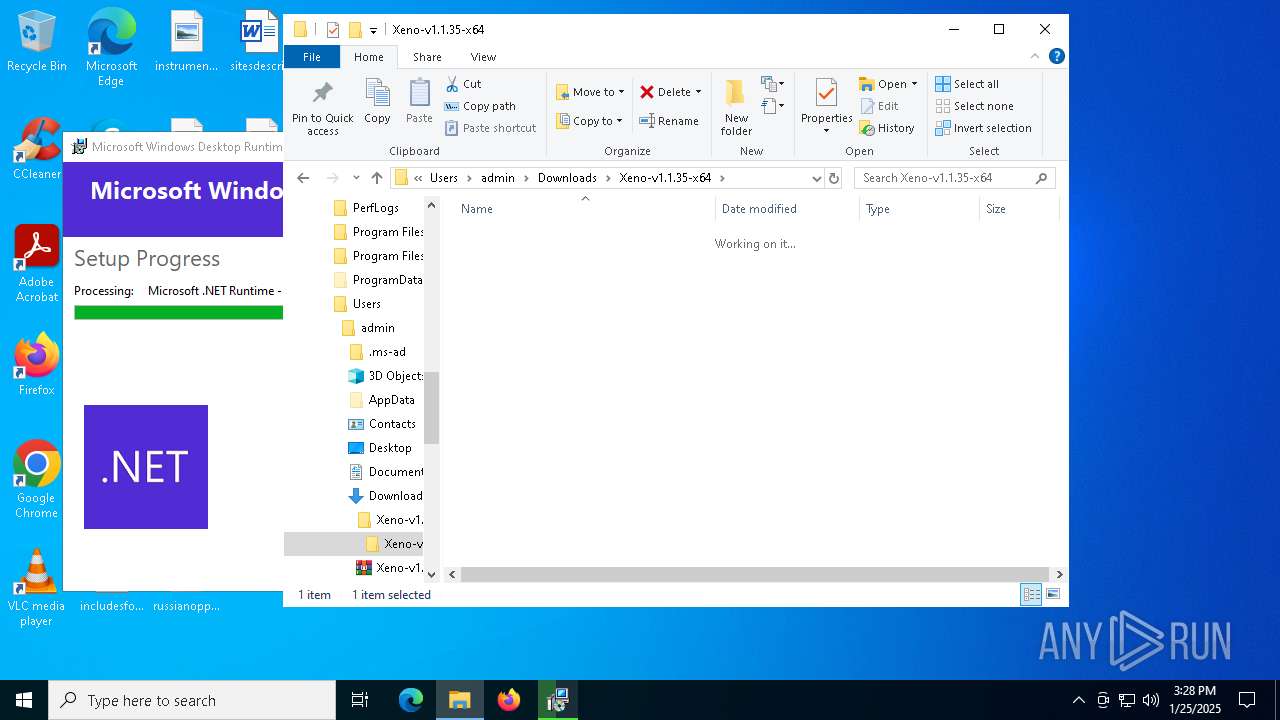Open VLC media player desktop icon
This screenshot has height=720, width=1280.
(x=36, y=587)
